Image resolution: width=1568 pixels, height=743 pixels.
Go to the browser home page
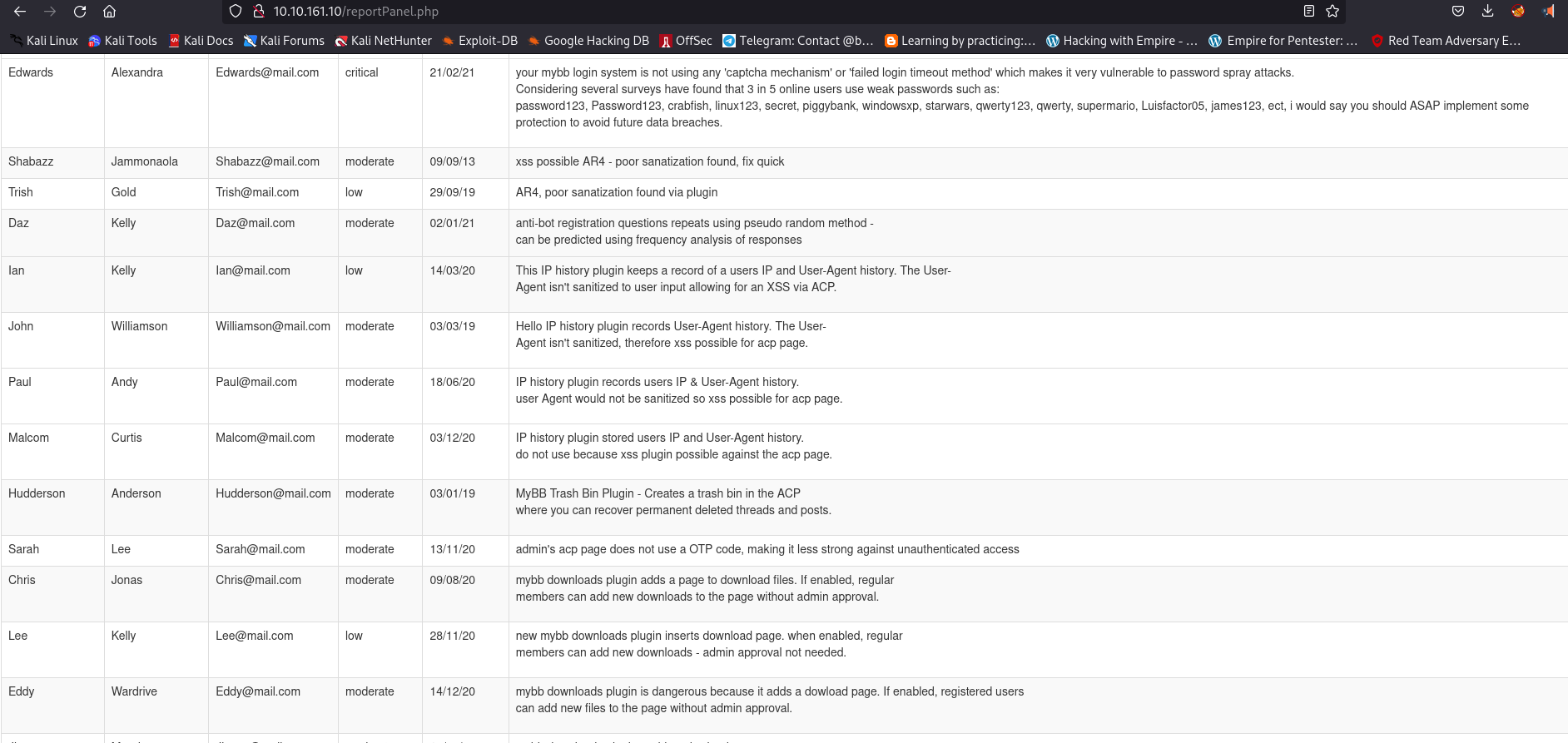click(x=109, y=12)
